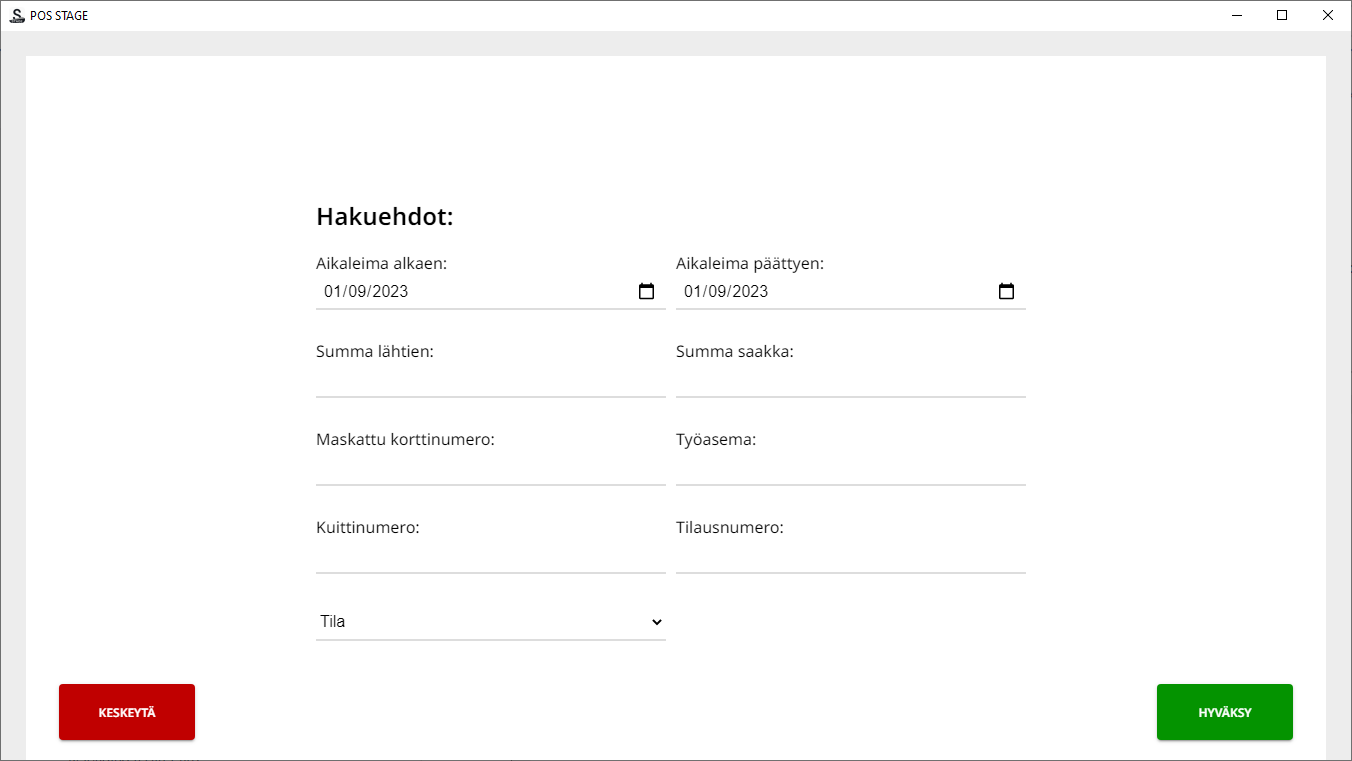The width and height of the screenshot is (1352, 761).
Task: Select the Maskattu korttinumero input field
Action: (x=490, y=469)
